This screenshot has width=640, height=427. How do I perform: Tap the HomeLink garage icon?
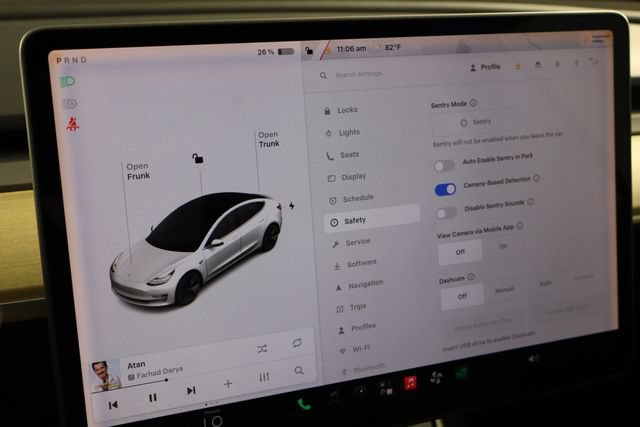click(x=538, y=64)
